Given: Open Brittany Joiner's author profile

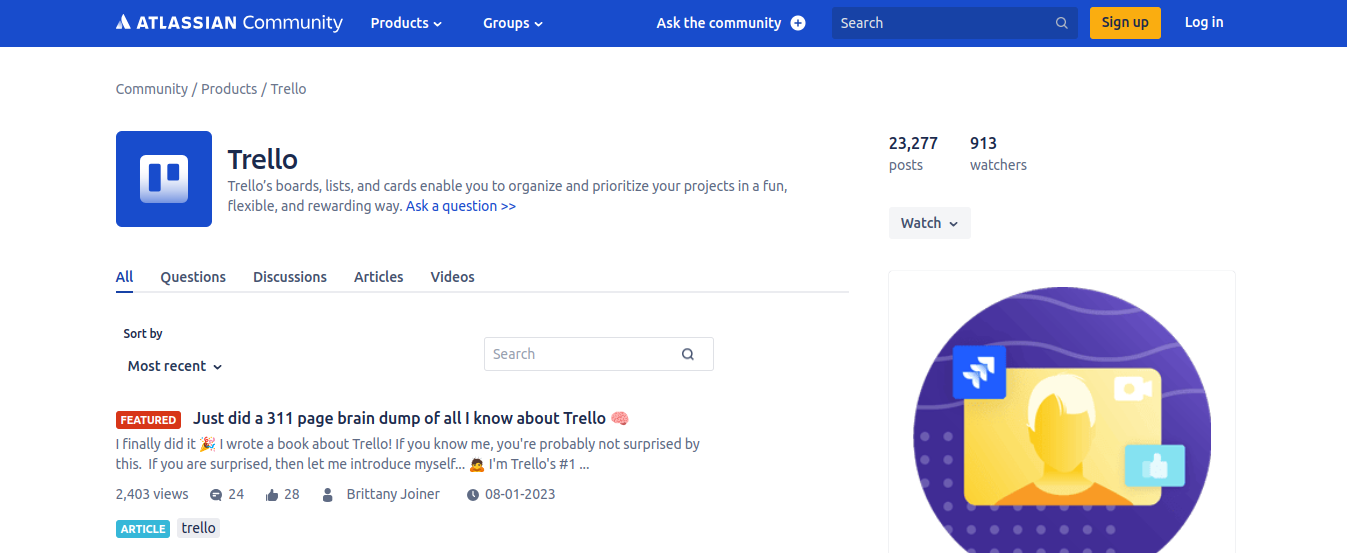Looking at the screenshot, I should 393,494.
